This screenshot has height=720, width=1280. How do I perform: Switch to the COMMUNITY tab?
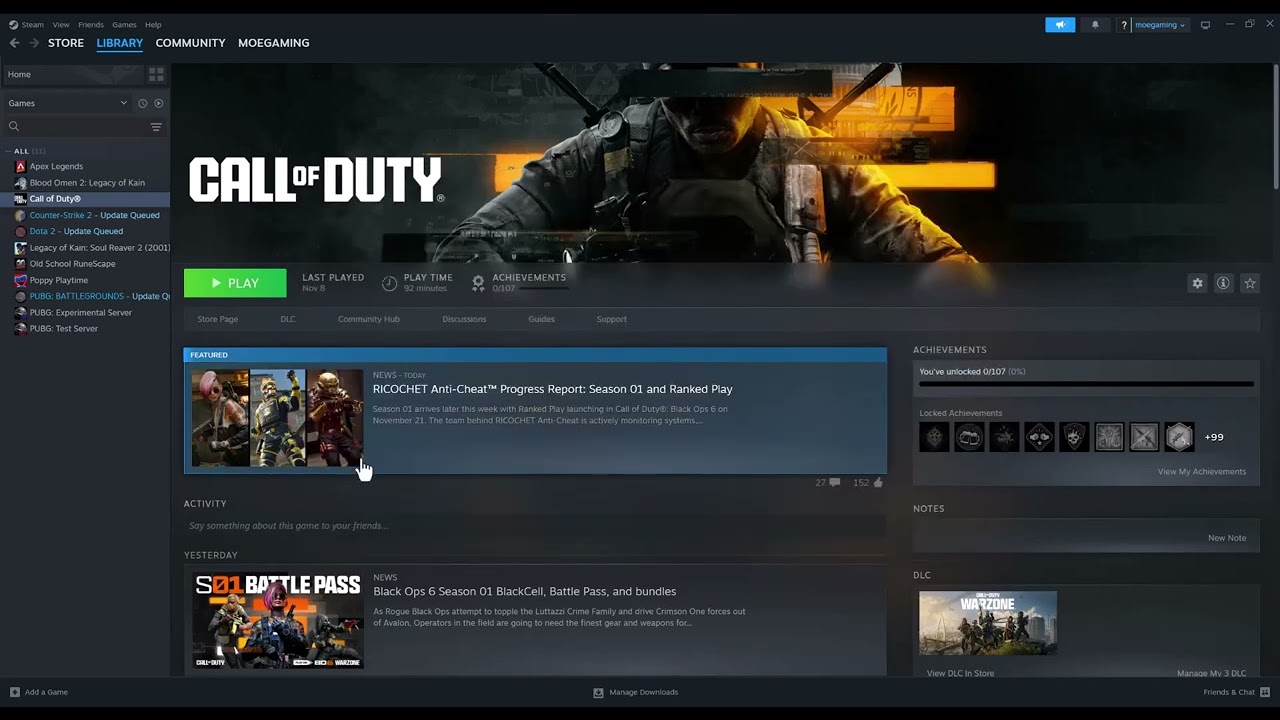click(x=190, y=43)
